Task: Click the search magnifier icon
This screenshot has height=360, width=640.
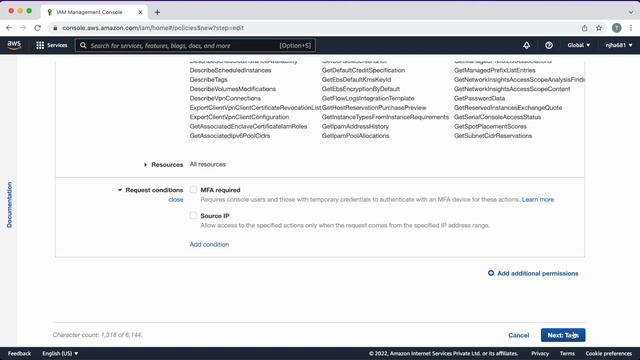Action: (x=83, y=45)
